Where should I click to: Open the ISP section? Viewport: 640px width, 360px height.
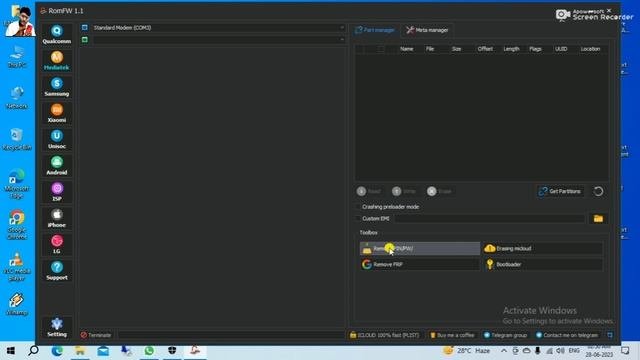57,192
